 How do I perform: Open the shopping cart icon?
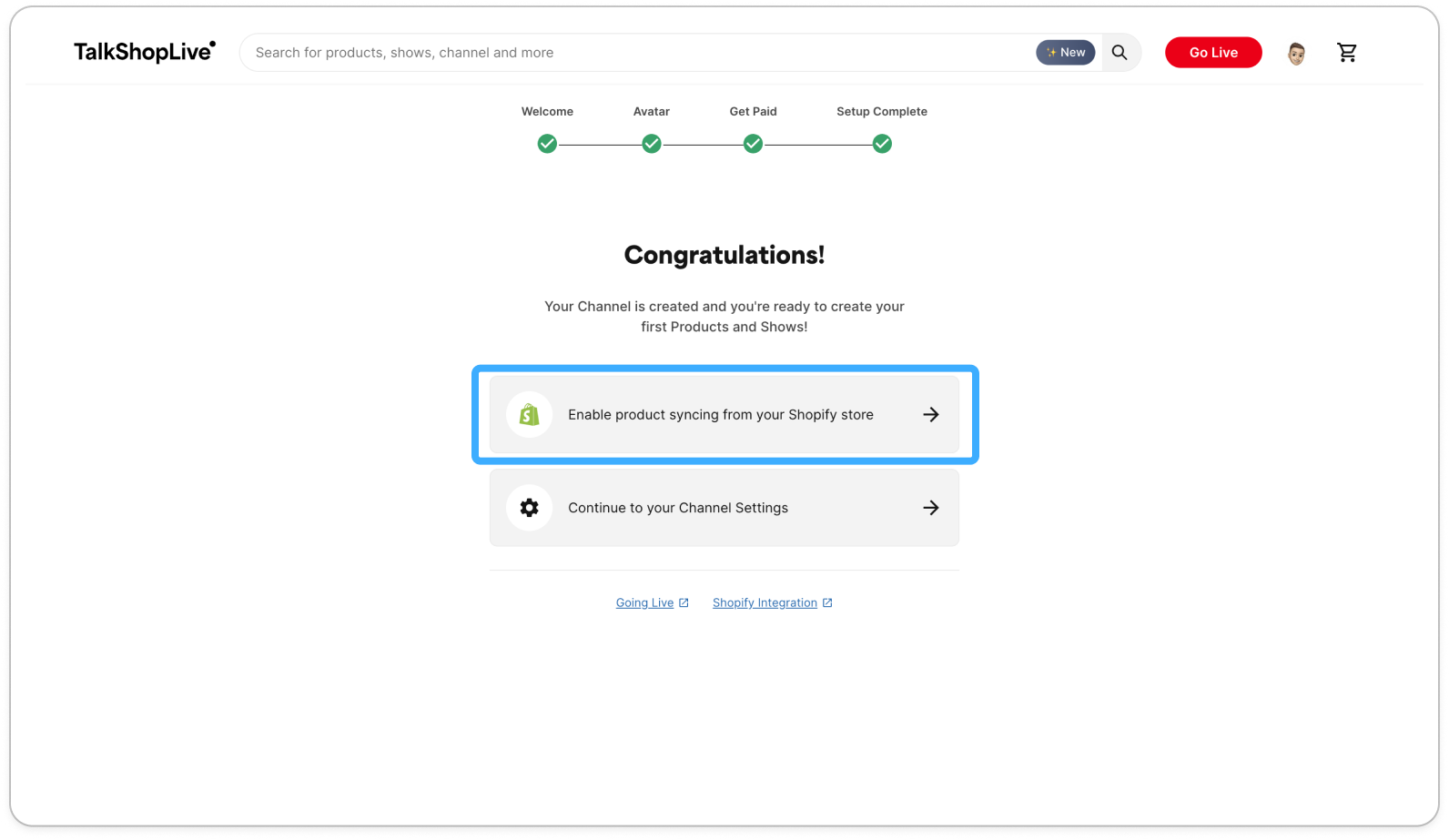coord(1347,53)
